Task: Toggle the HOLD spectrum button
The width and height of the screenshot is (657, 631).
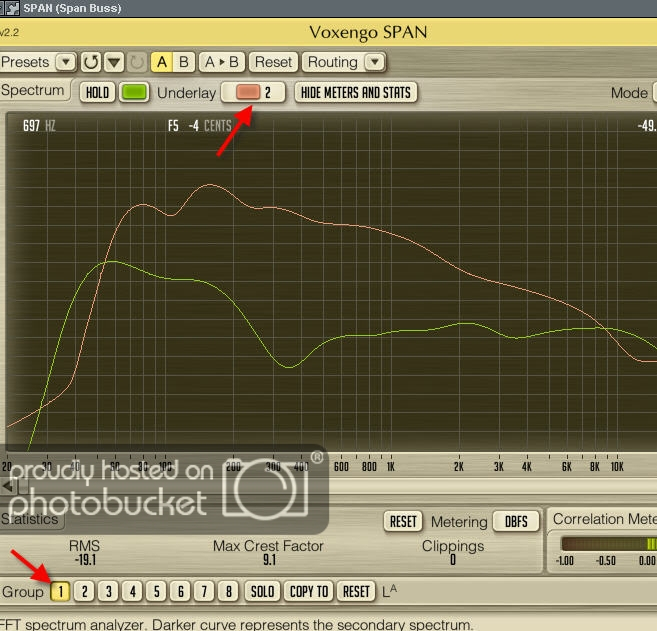Action: coord(97,92)
